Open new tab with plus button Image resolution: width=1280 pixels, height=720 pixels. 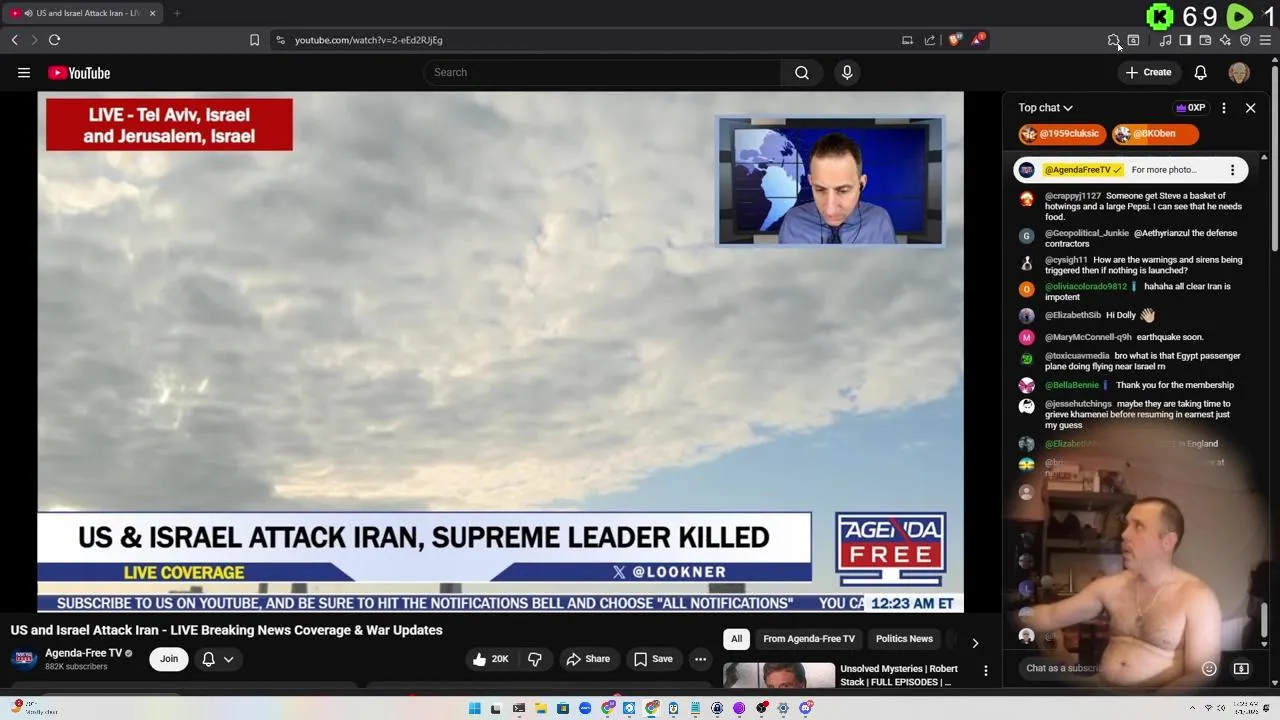pyautogui.click(x=176, y=13)
